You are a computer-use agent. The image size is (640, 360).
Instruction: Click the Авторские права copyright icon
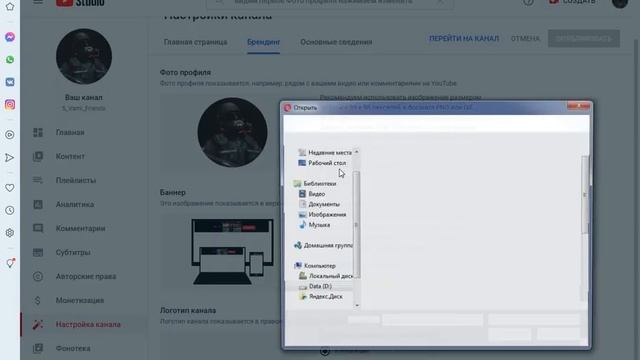pyautogui.click(x=38, y=276)
